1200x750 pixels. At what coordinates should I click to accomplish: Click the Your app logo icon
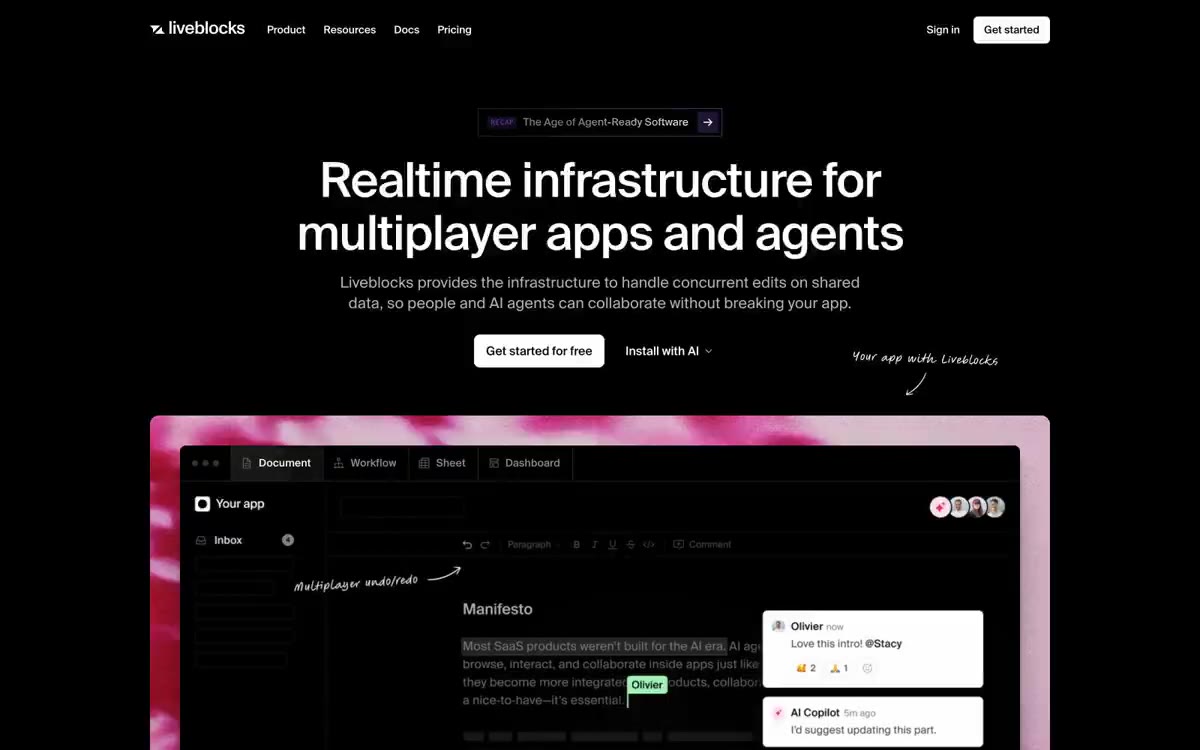click(202, 504)
